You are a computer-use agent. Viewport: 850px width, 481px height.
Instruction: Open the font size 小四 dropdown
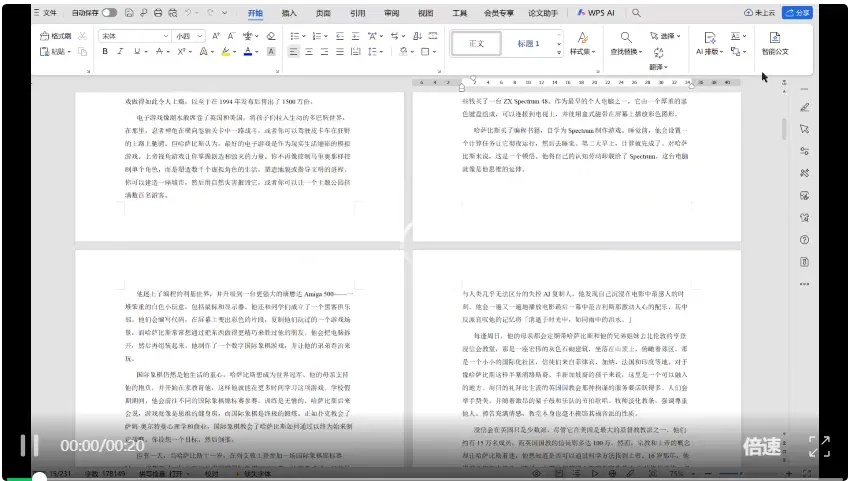(189, 36)
